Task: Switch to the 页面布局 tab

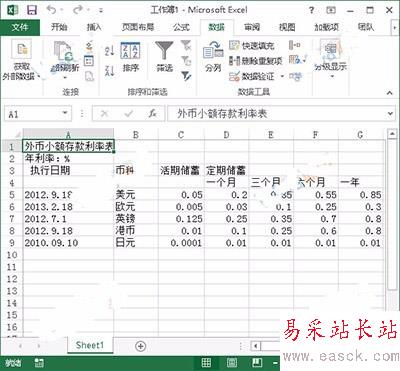Action: coord(138,27)
